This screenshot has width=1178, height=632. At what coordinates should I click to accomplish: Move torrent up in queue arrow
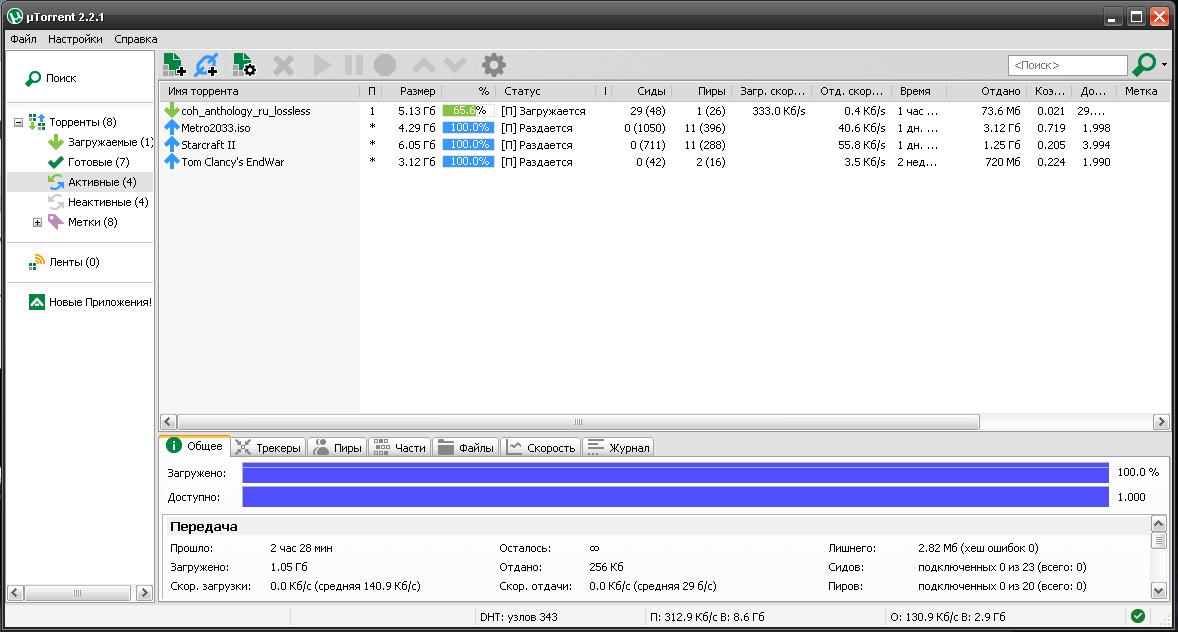tap(424, 65)
